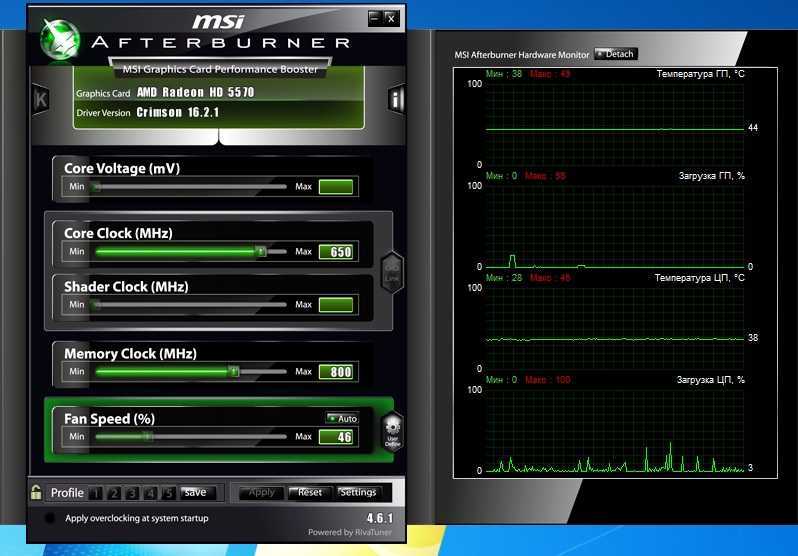The width and height of the screenshot is (798, 556).
Task: Click the 'MSI Afterburner Hardware Monitor' title
Action: click(x=522, y=54)
